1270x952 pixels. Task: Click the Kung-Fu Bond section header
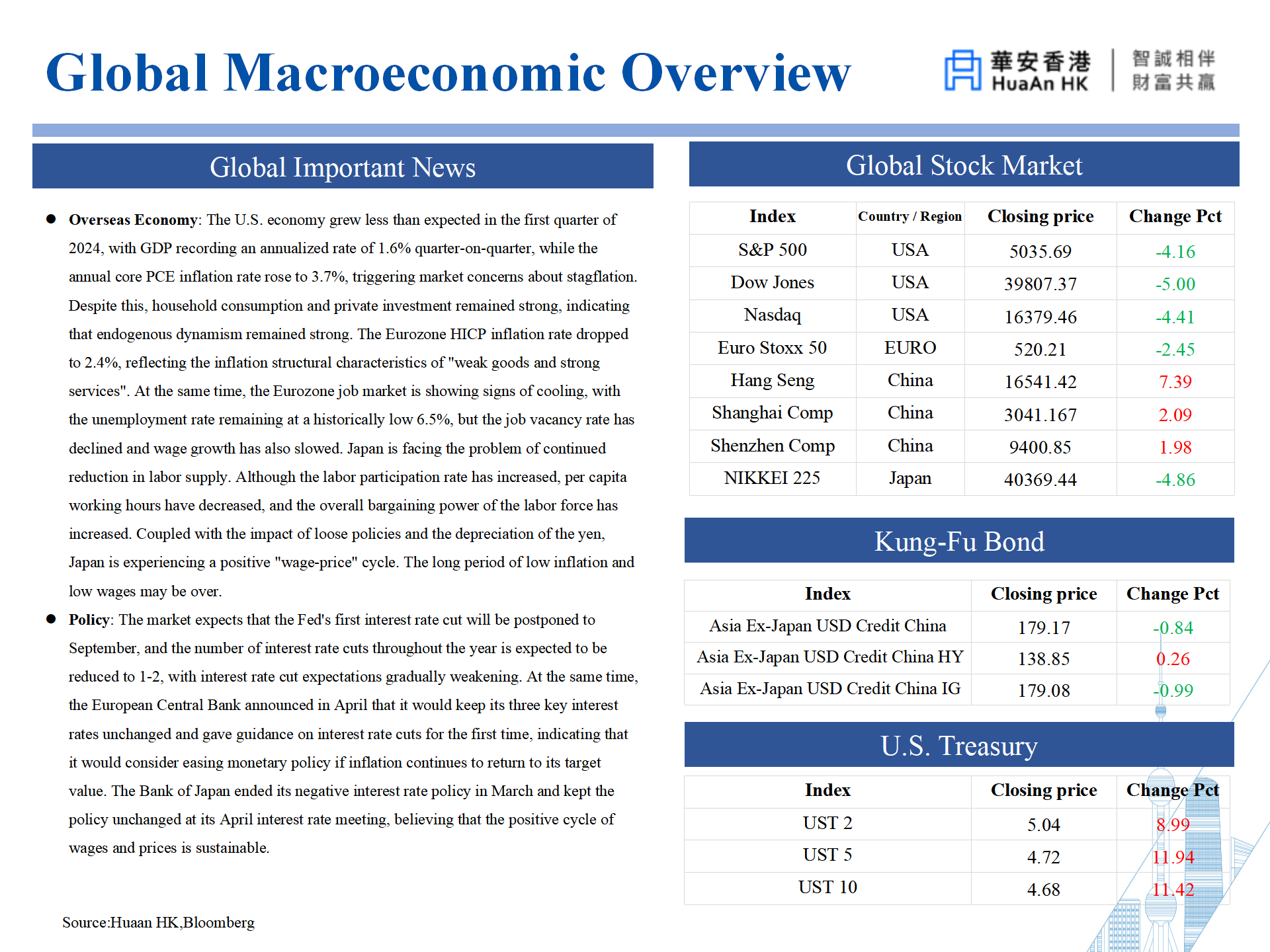click(959, 541)
